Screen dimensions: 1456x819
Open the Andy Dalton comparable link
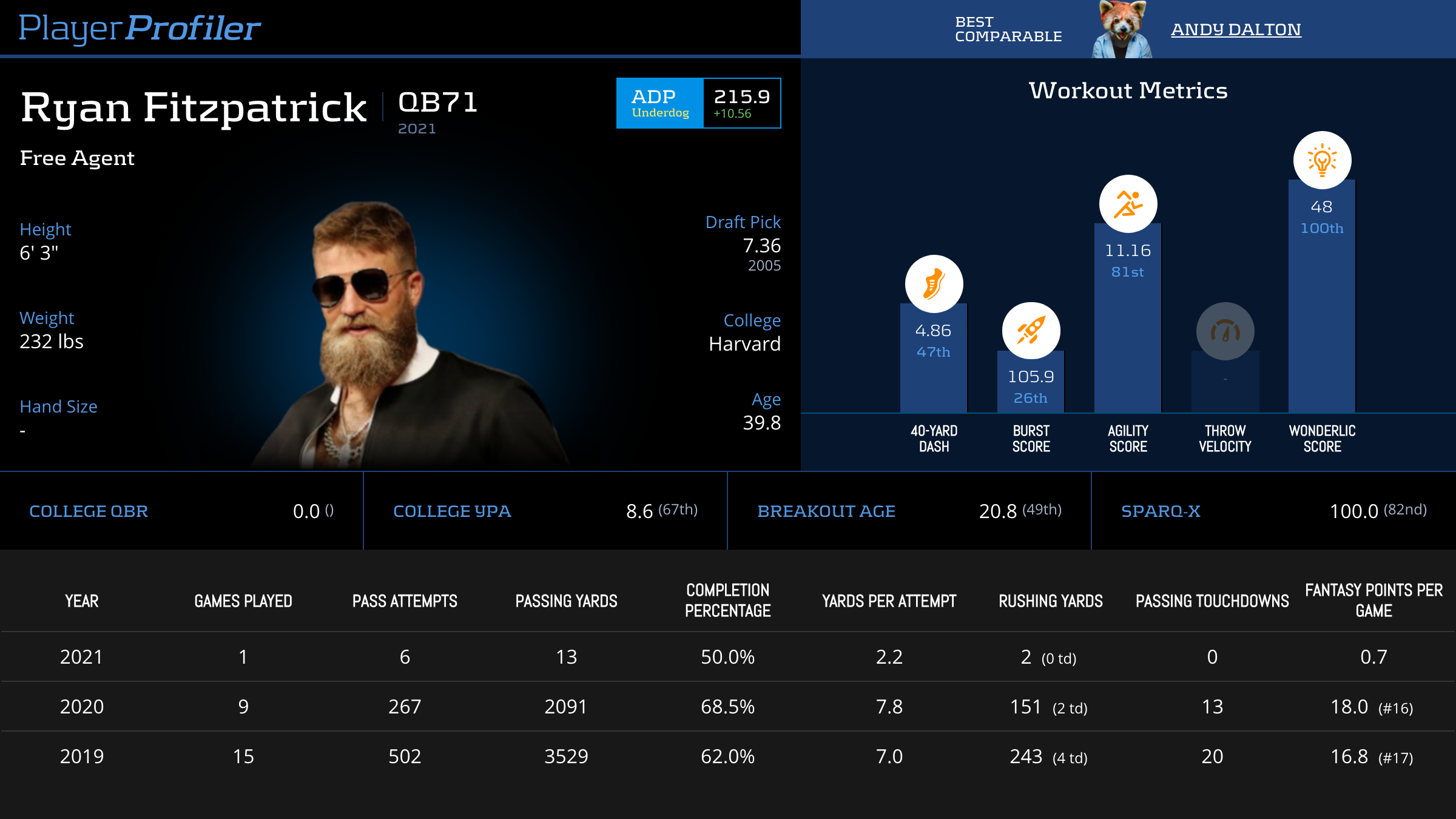pos(1236,29)
